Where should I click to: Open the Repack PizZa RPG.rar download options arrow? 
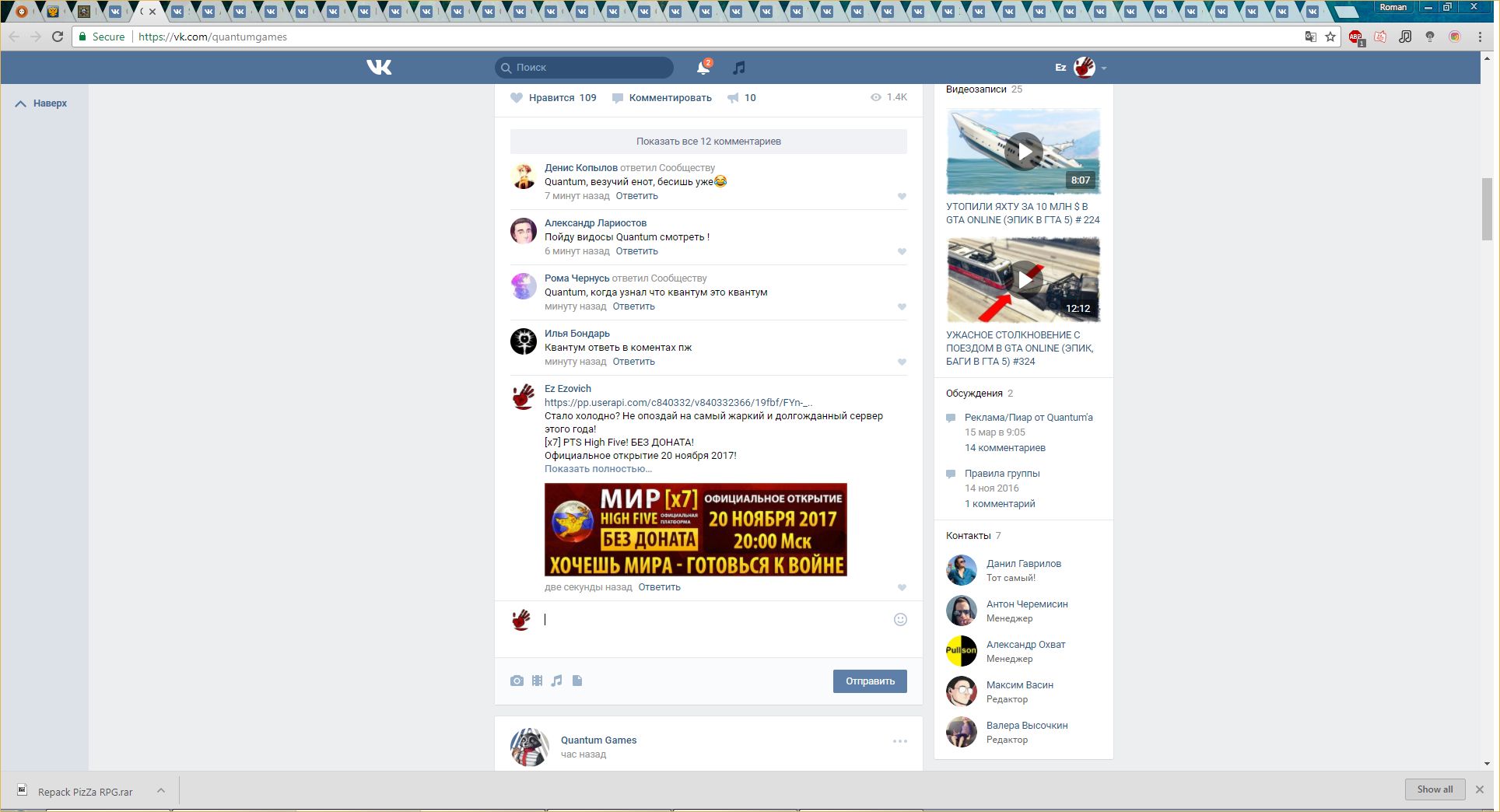point(161,791)
